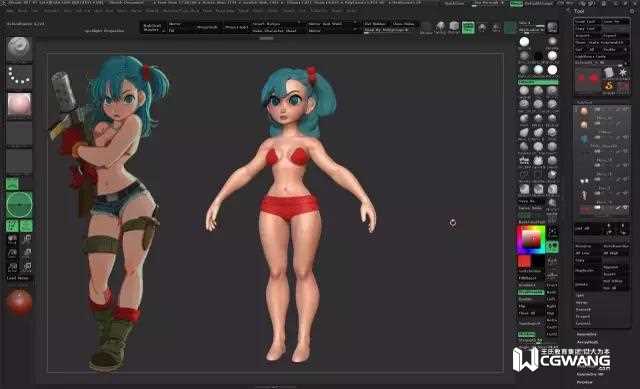Expand the Extract section in SubTool

pyautogui.click(x=583, y=323)
